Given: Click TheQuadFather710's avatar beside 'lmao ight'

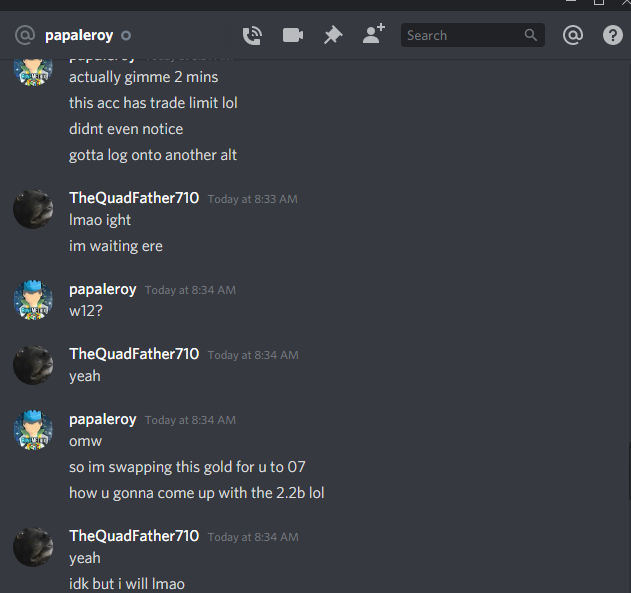Looking at the screenshot, I should click(x=33, y=209).
